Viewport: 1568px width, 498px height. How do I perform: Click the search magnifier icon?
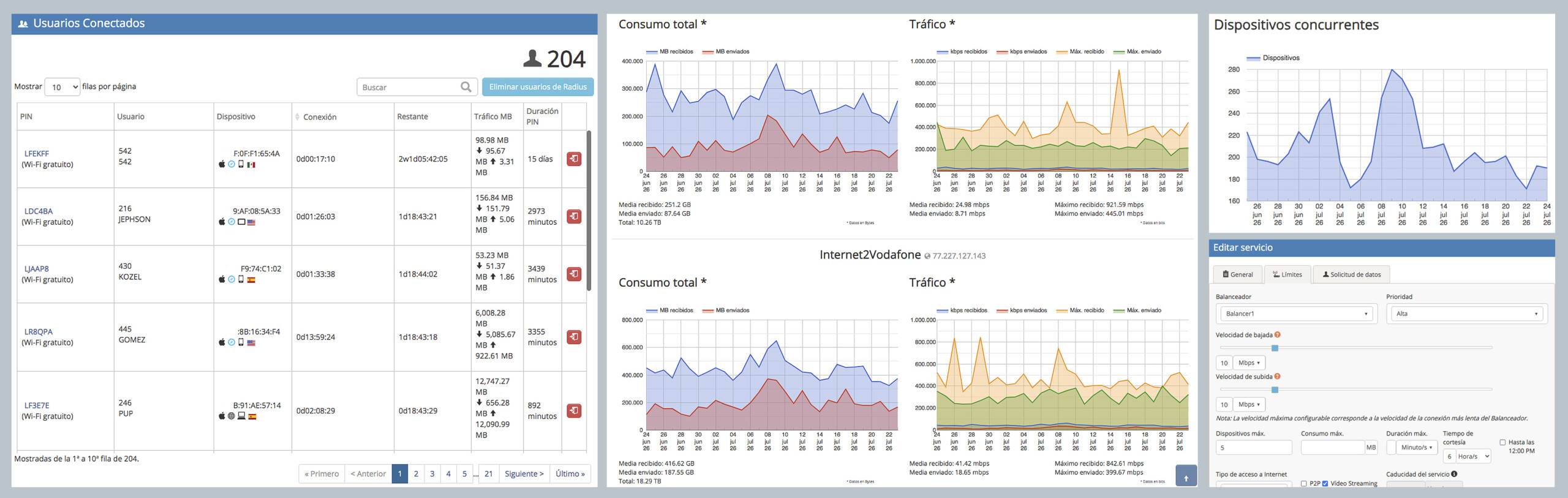pos(466,87)
